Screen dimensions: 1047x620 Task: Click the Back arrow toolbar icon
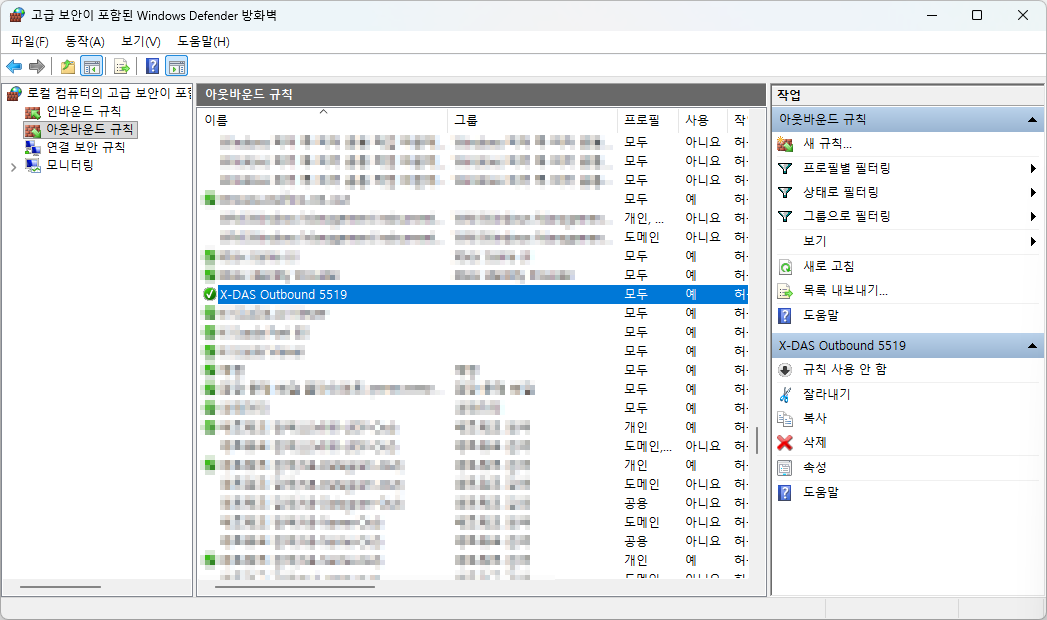tap(14, 67)
